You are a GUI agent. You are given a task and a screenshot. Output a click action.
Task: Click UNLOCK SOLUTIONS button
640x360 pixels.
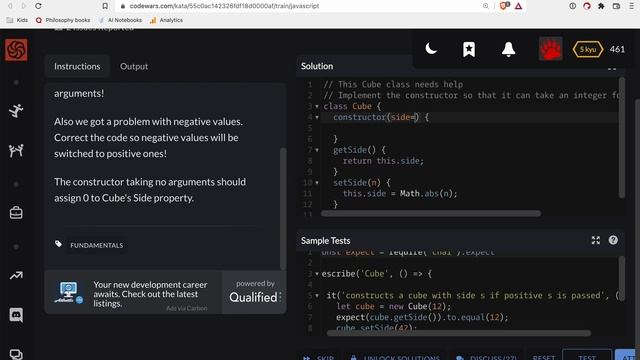click(x=395, y=357)
